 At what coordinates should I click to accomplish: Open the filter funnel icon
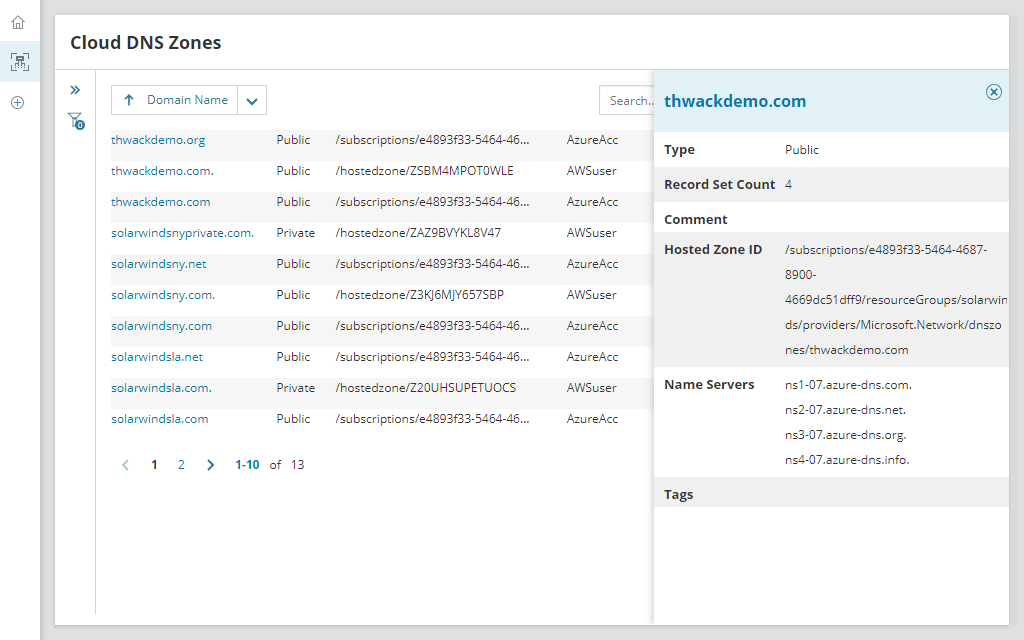75,119
